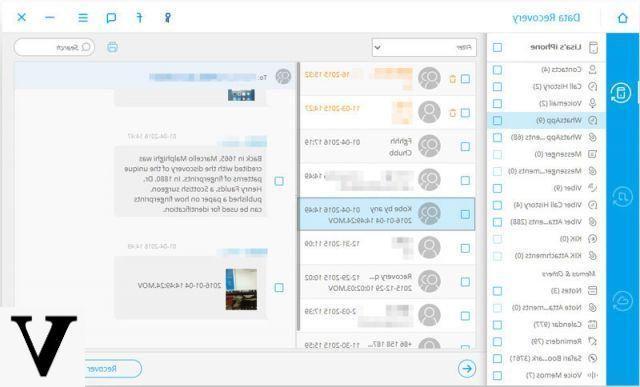Click the Data Recovery title link
The image size is (640, 387).
(x=546, y=18)
